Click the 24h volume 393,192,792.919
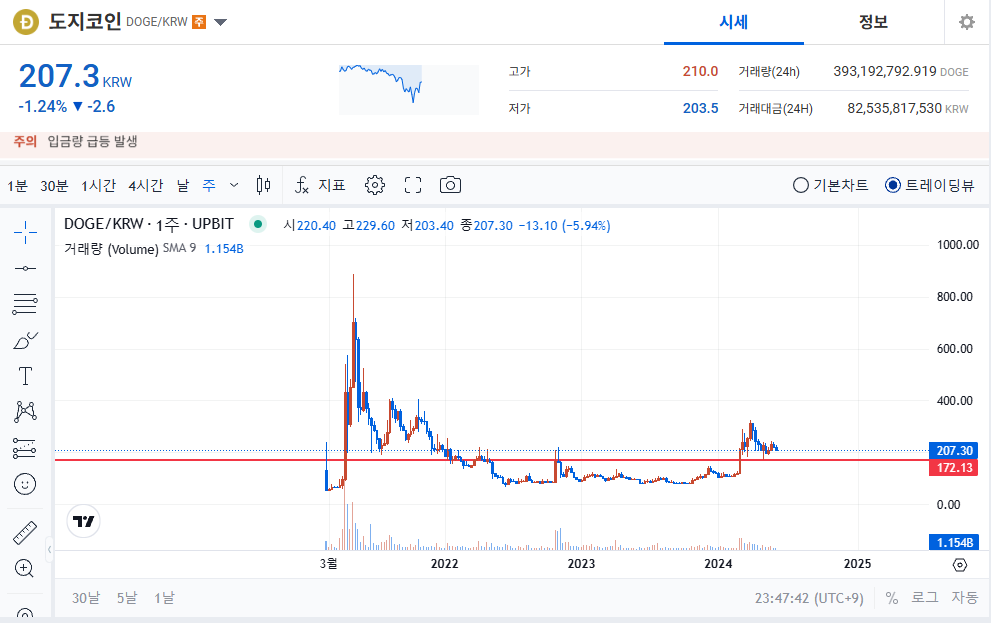This screenshot has width=991, height=623. (885, 71)
